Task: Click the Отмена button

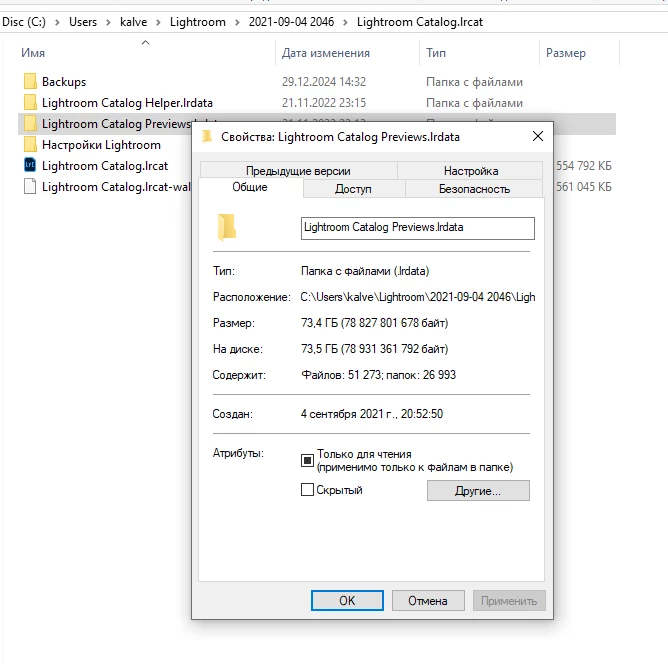Action: click(x=428, y=601)
